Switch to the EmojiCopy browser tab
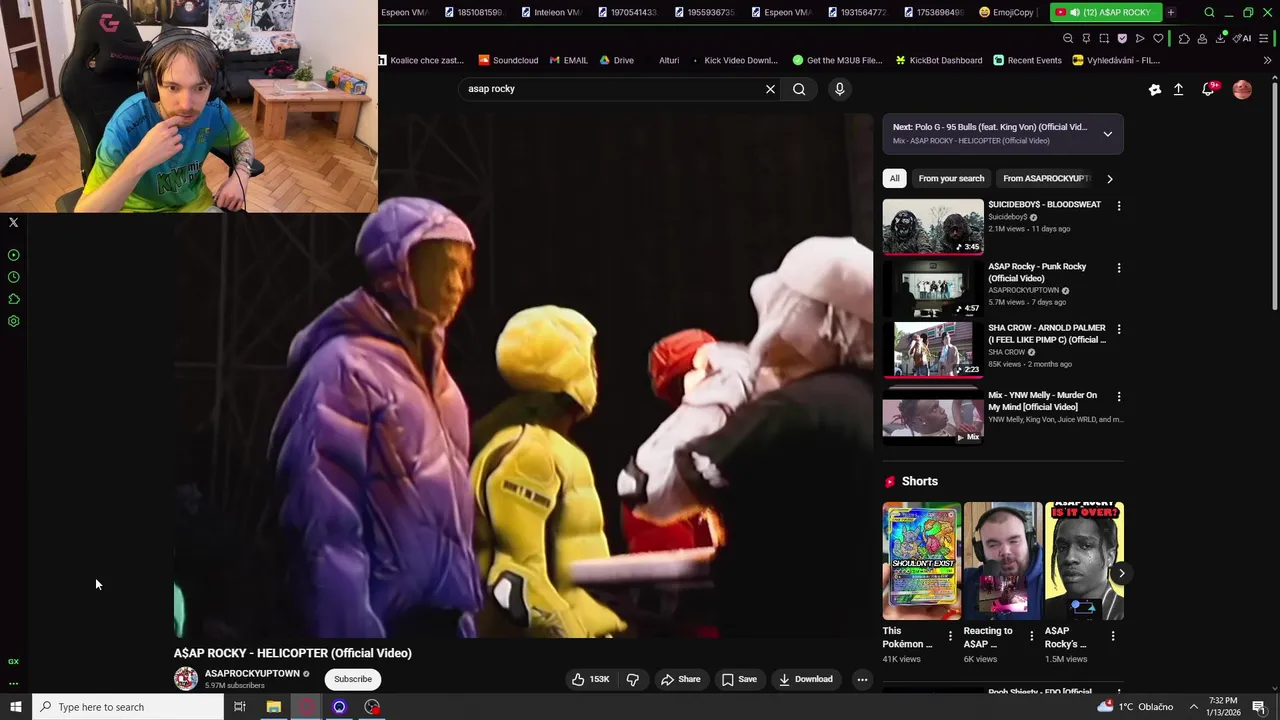Viewport: 1280px width, 720px height. coord(1008,12)
